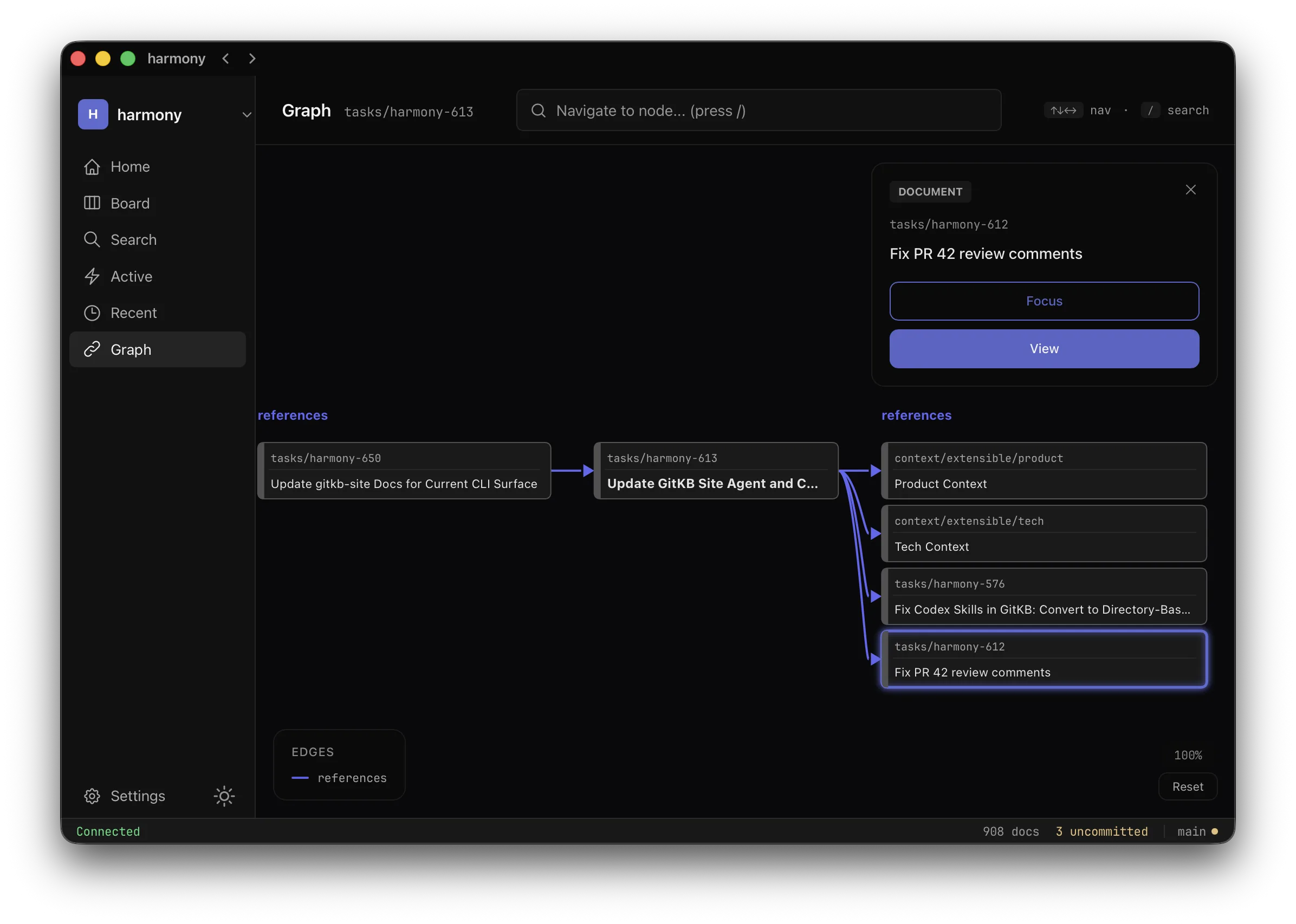This screenshot has width=1296, height=924.
Task: Select the tasks/harmony-613 center node
Action: pos(715,471)
